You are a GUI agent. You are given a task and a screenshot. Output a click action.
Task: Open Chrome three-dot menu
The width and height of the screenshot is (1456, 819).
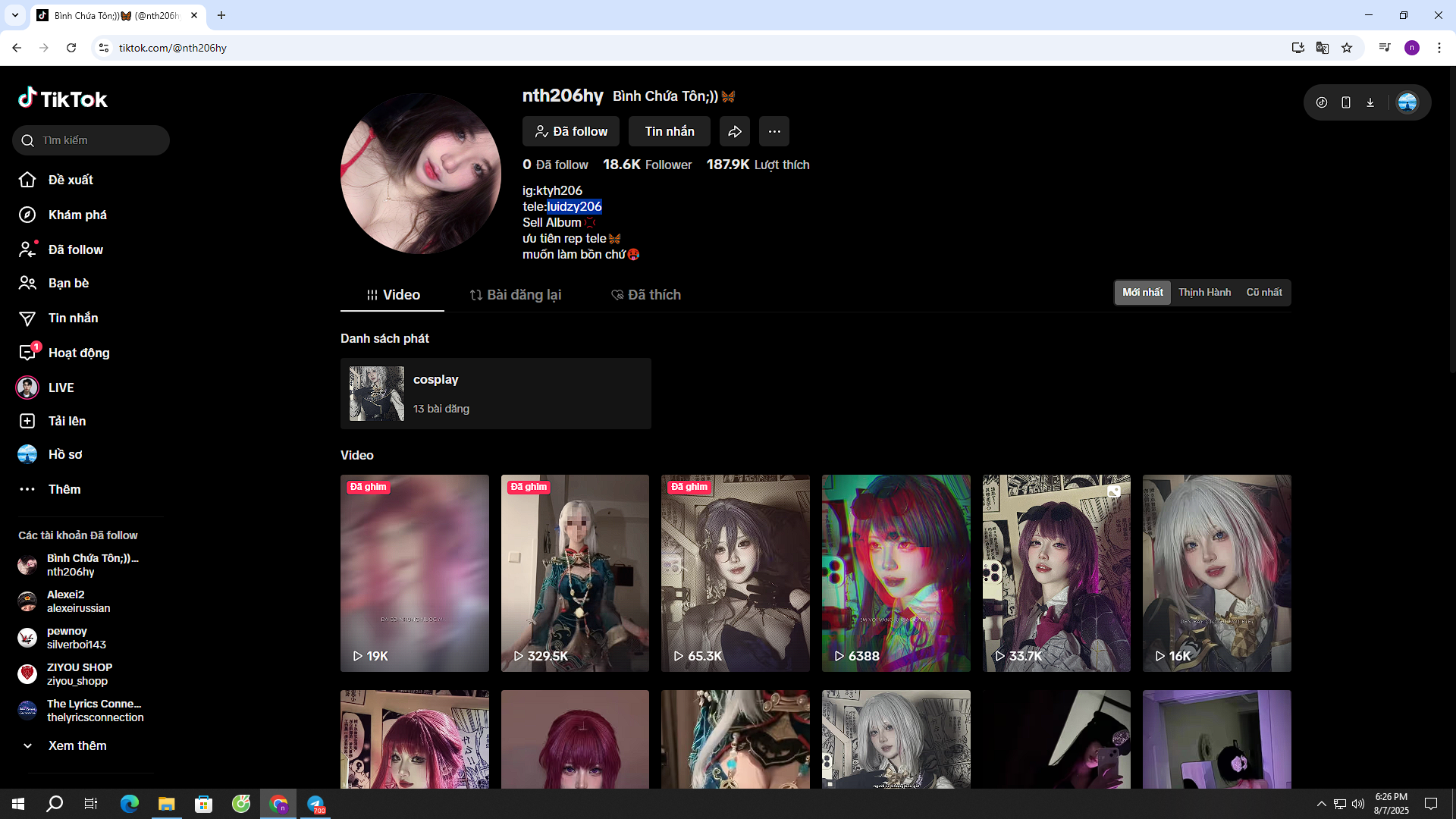pos(1439,48)
